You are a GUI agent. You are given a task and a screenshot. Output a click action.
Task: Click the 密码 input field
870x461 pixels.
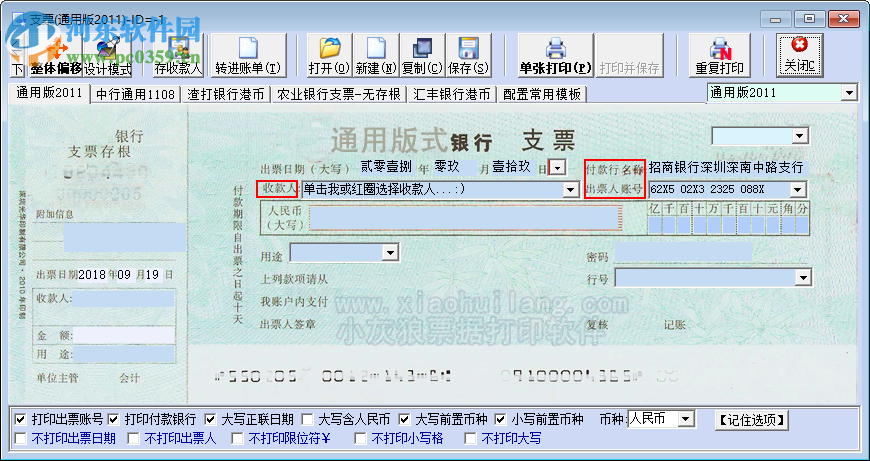683,252
